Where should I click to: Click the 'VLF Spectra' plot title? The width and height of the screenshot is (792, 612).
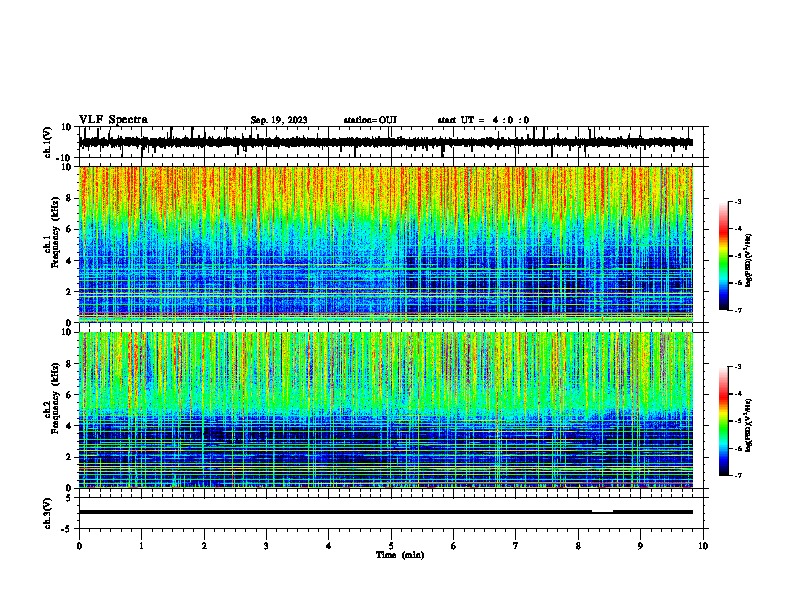click(113, 120)
